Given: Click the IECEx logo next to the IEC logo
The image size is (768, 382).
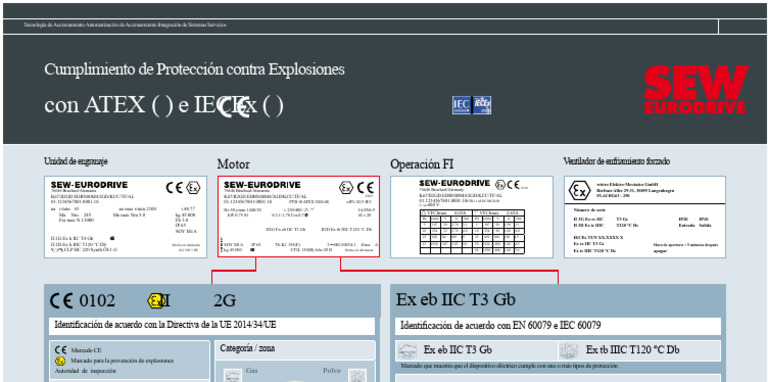Looking at the screenshot, I should (x=482, y=105).
